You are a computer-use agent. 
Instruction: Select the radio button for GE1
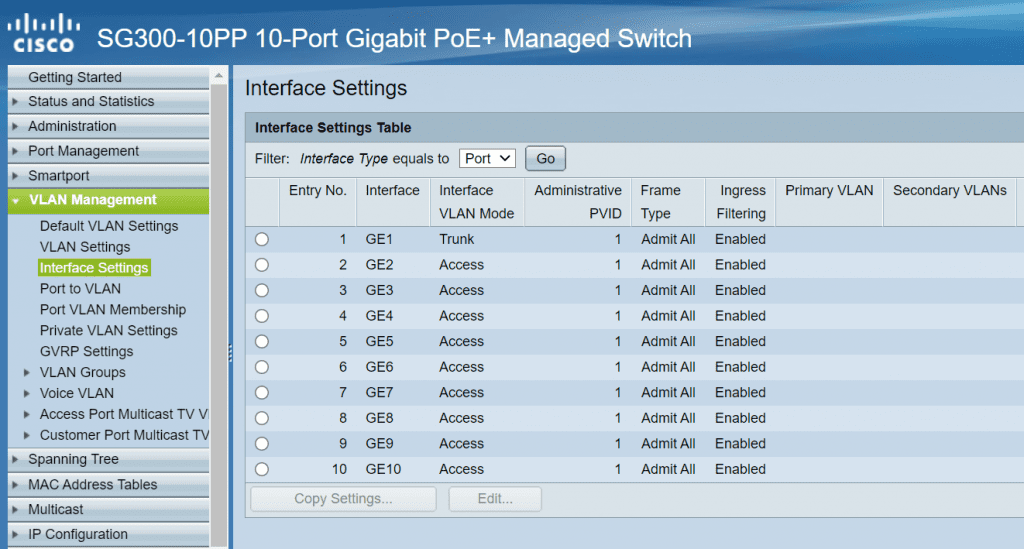tap(262, 240)
